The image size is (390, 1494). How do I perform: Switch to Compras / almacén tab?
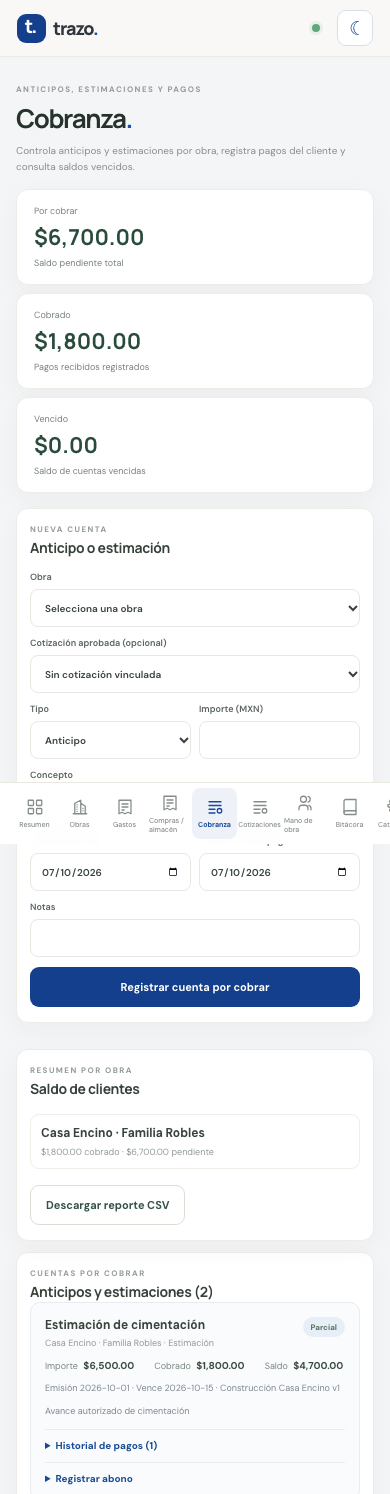(x=170, y=813)
